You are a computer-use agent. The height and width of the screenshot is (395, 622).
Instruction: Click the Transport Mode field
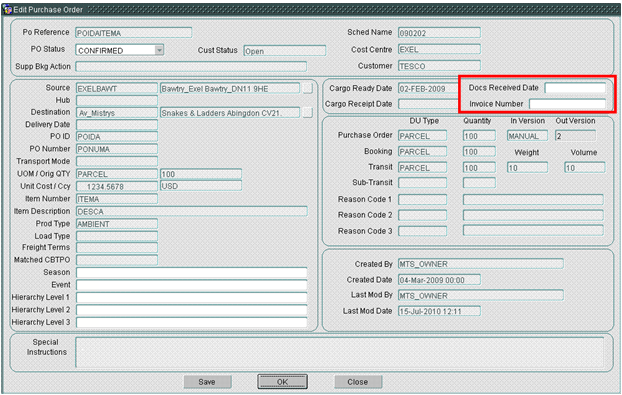tap(117, 161)
